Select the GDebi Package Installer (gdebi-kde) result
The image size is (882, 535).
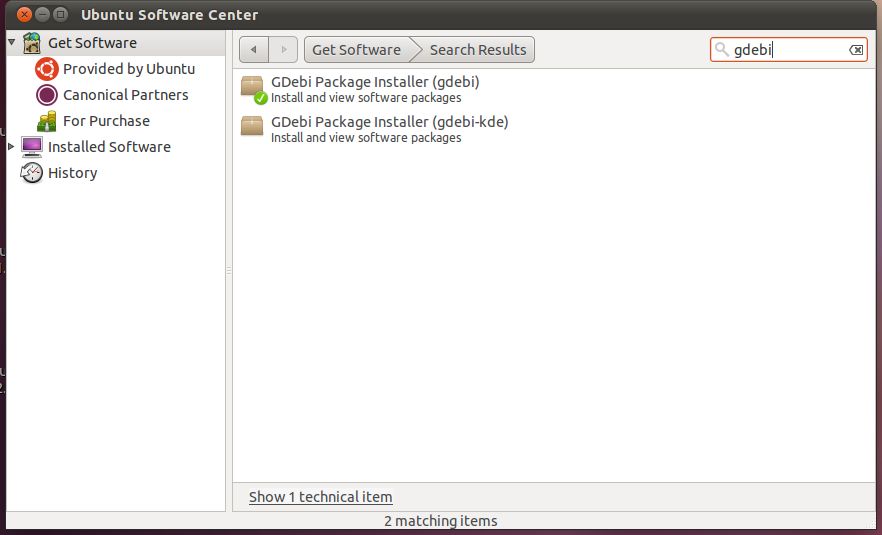pos(554,129)
